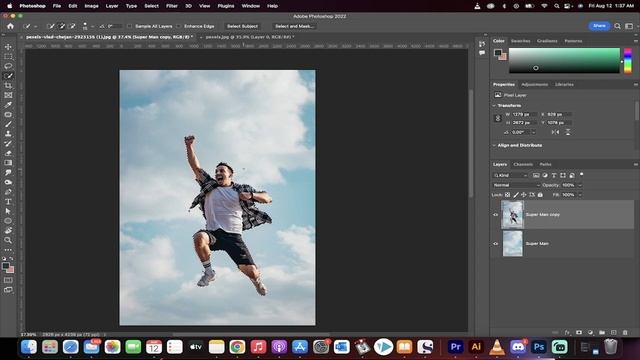Create a new group with folder icon
This screenshot has width=640, height=360.
coord(602,333)
